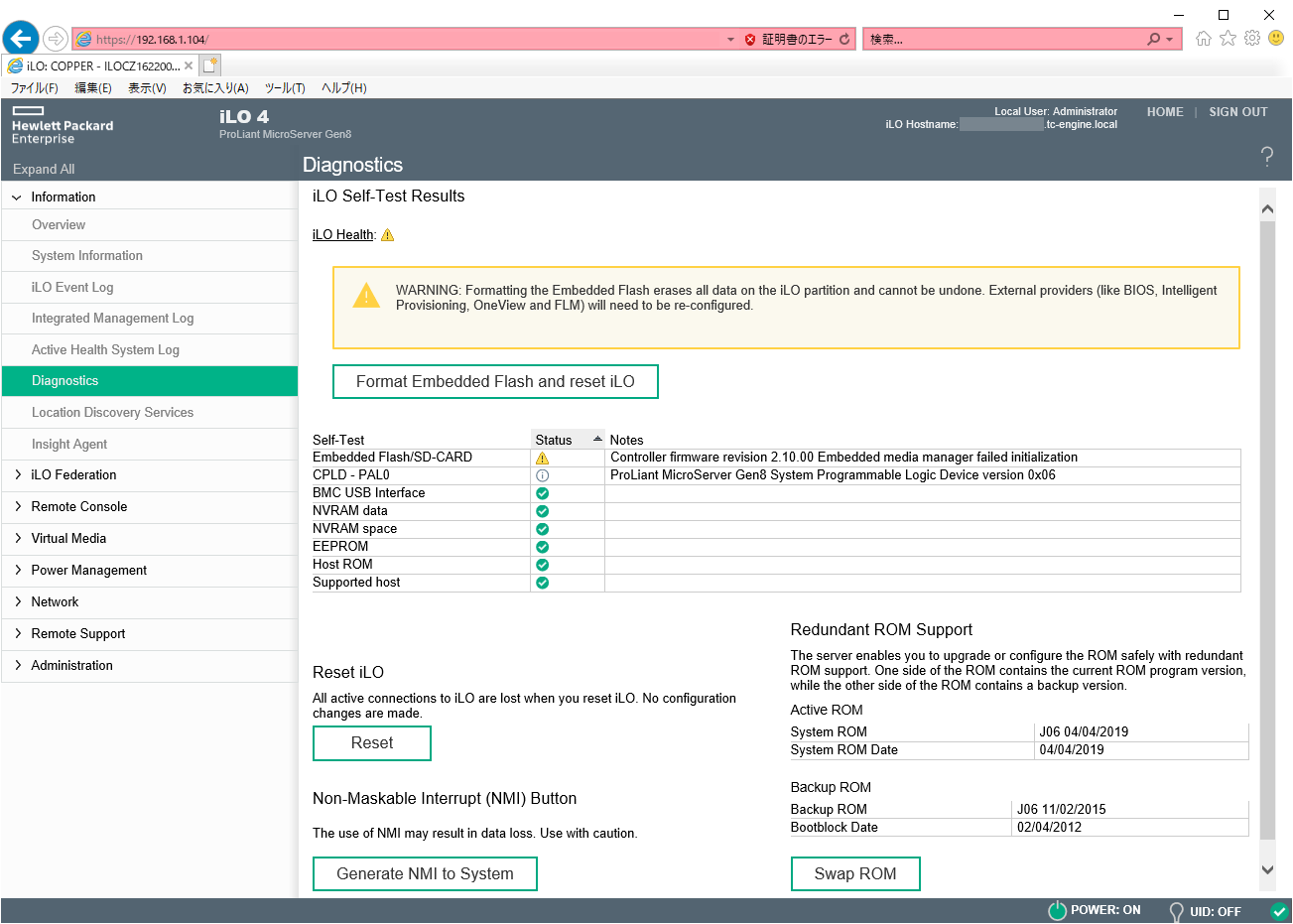Click the page scrollbar down arrow
The image size is (1293, 924).
tap(1267, 869)
